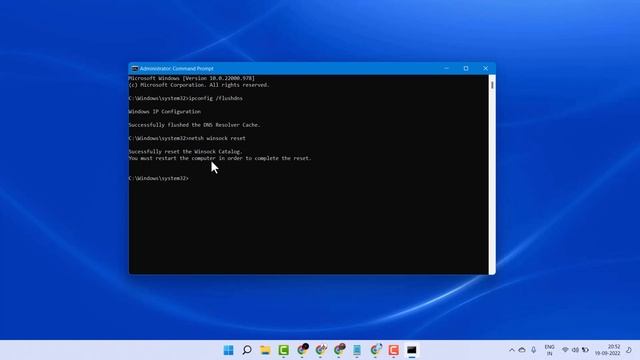Open the volume speaker tray icon
This screenshot has height=360, width=640.
coord(575,350)
